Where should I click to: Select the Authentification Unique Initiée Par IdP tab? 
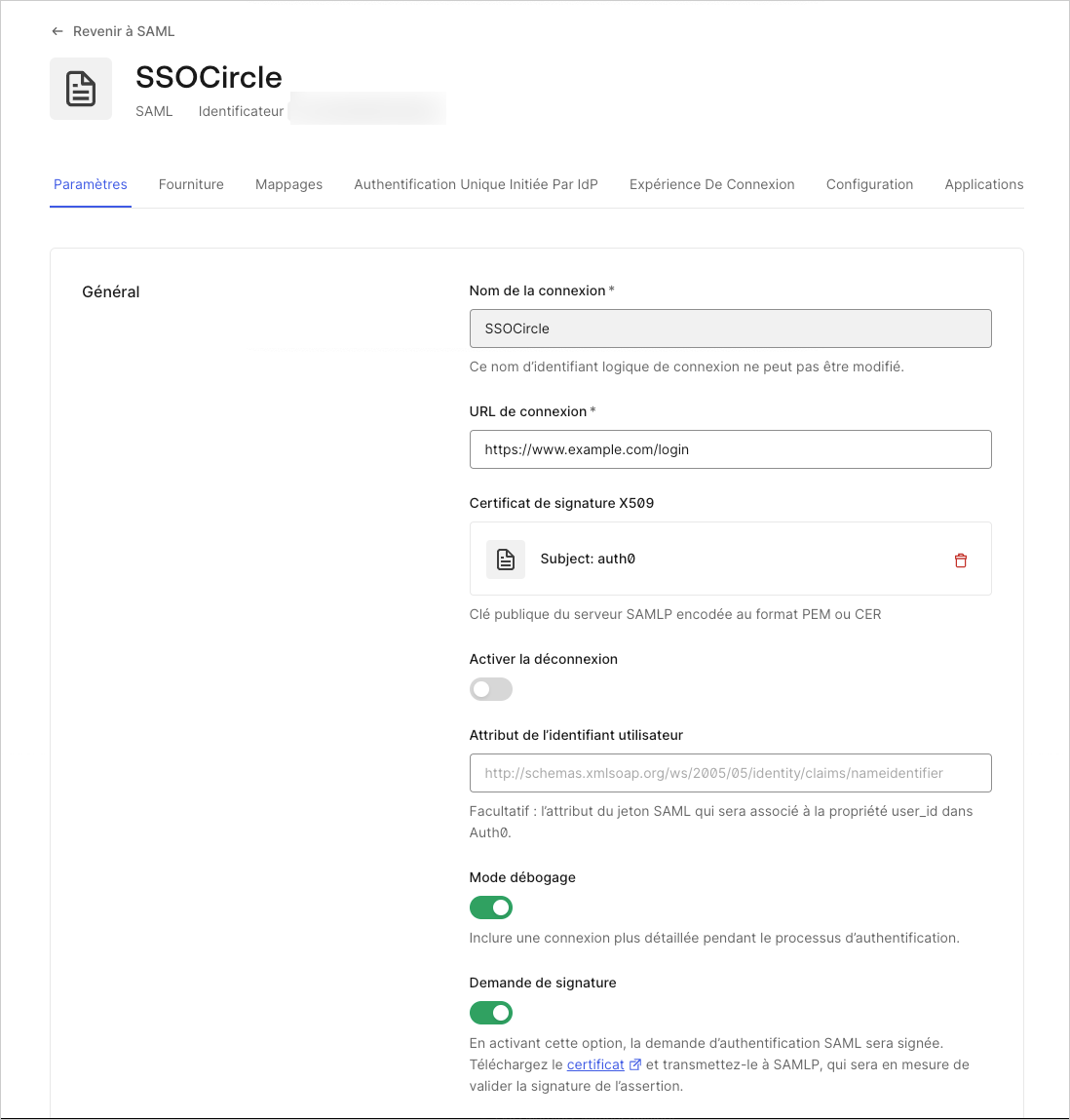pyautogui.click(x=476, y=184)
